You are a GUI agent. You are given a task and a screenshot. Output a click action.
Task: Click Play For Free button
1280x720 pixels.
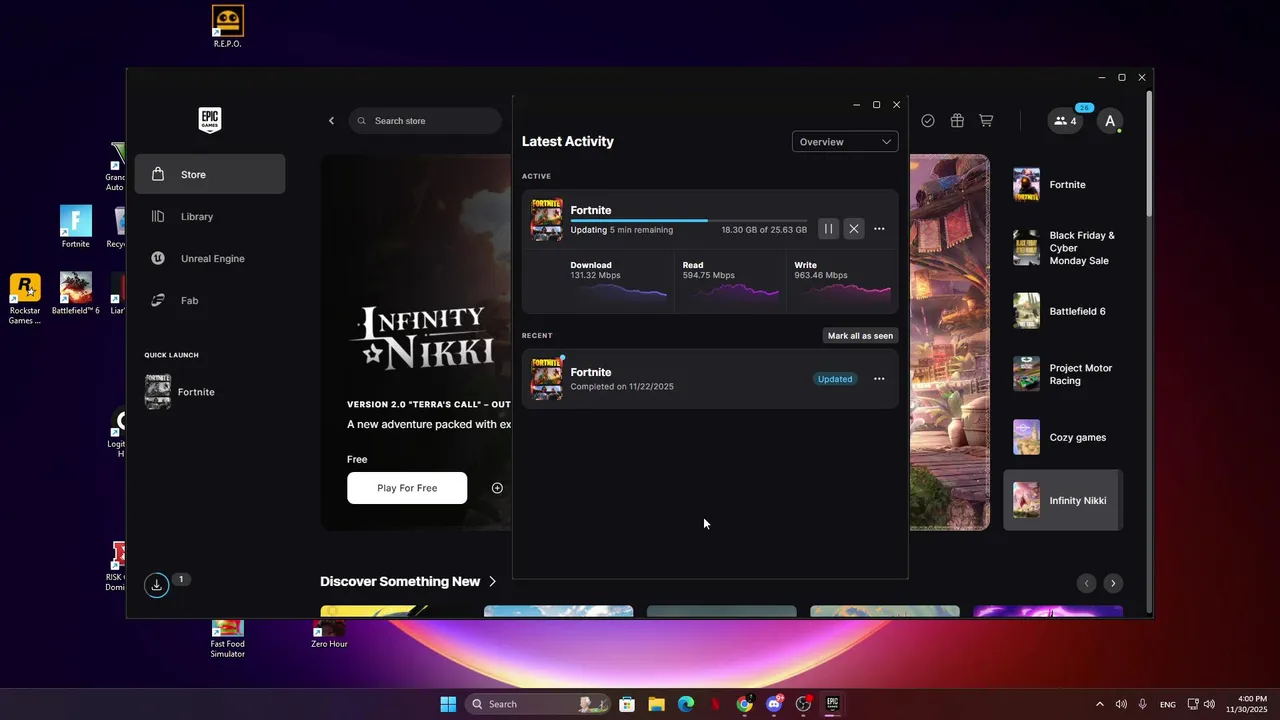point(407,488)
